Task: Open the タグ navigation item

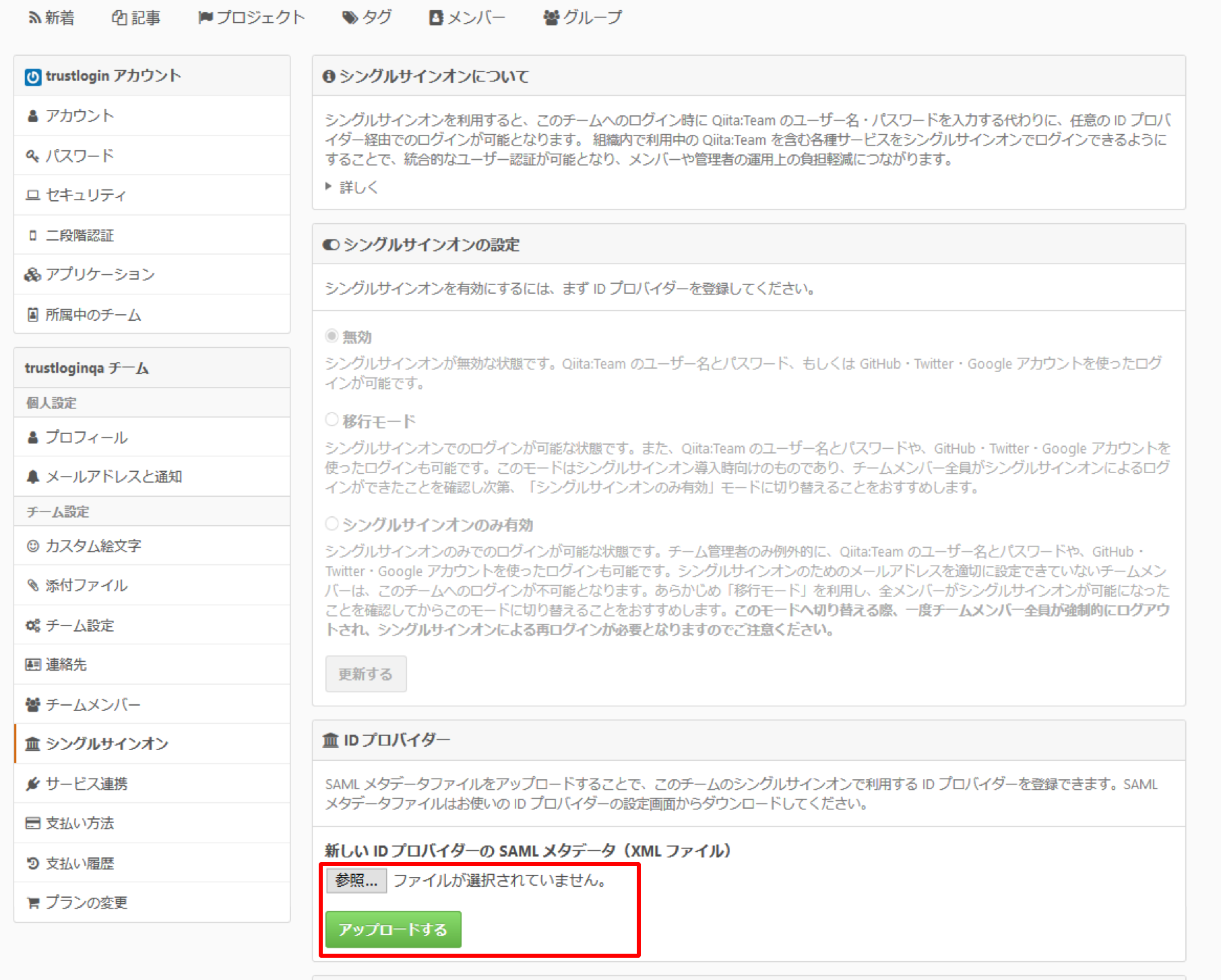Action: [367, 18]
